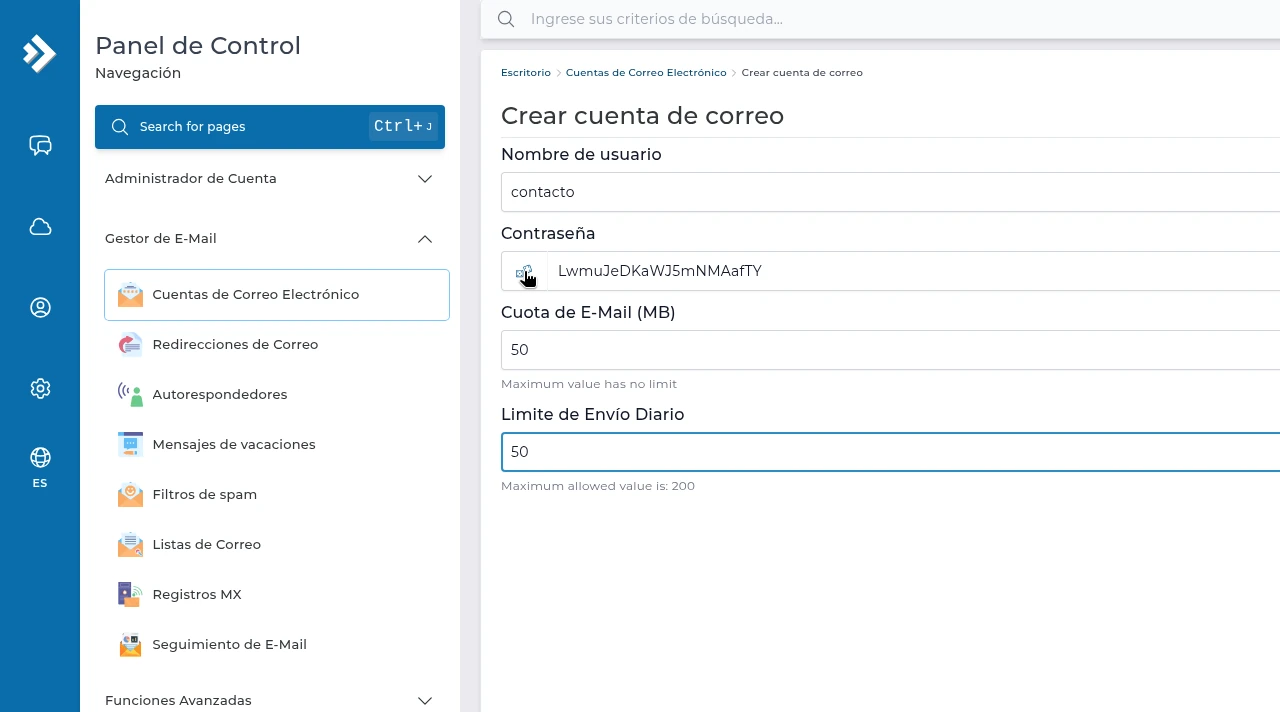The height and width of the screenshot is (712, 1280).
Task: Click the Navegación subtitle text
Action: pos(138,73)
